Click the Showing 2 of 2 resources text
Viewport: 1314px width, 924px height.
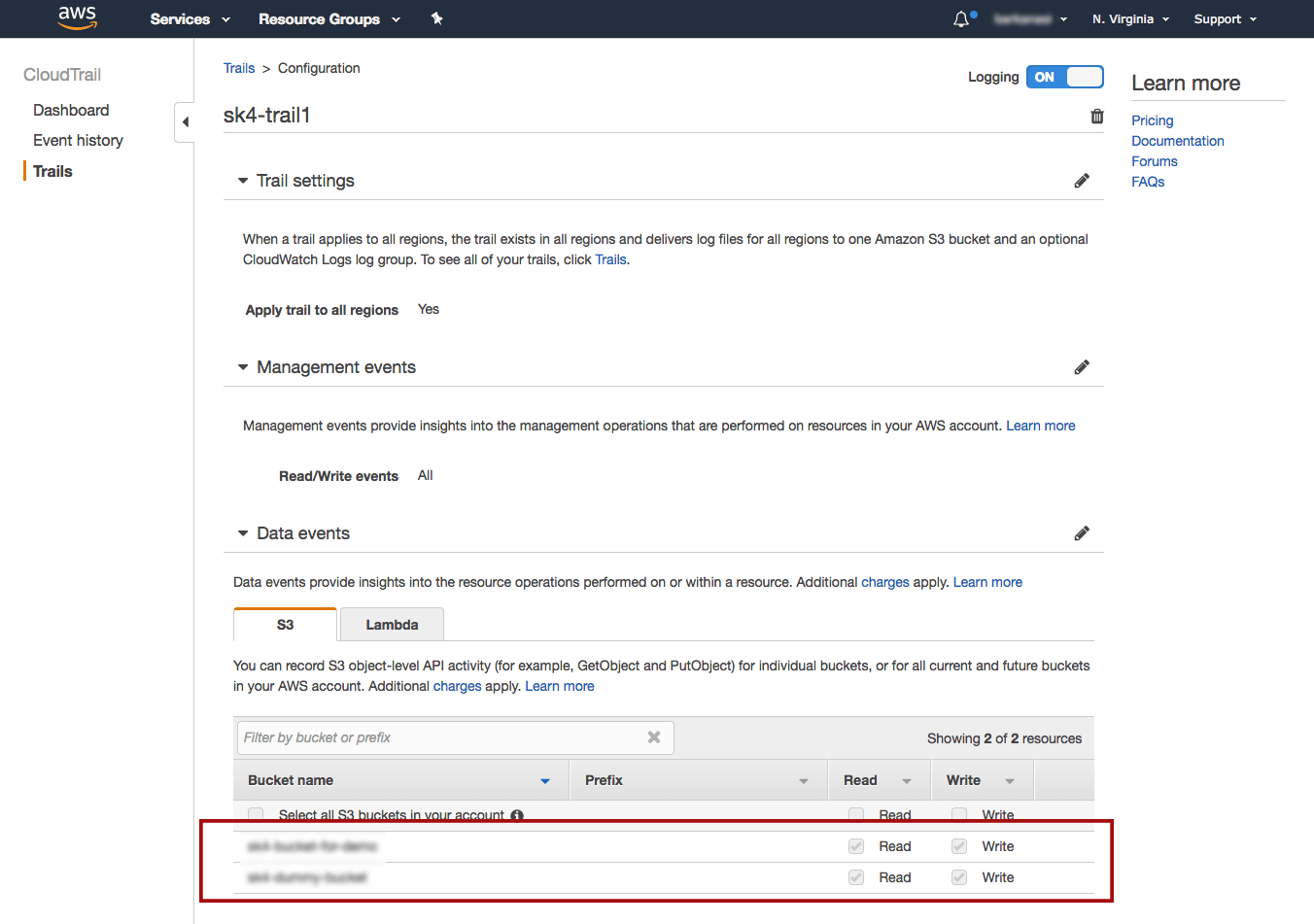[x=1004, y=738]
